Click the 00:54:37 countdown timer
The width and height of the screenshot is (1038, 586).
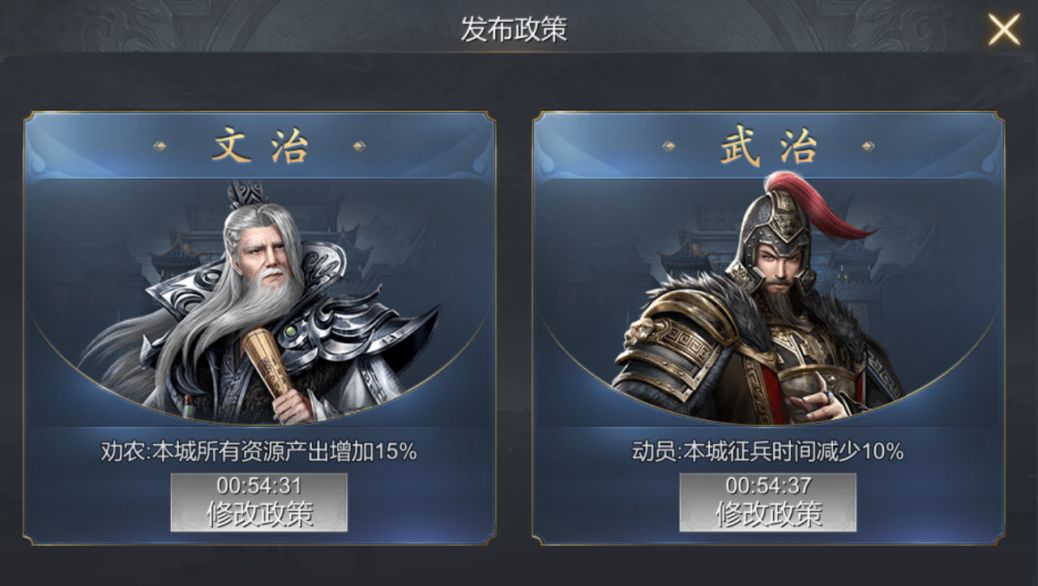768,486
